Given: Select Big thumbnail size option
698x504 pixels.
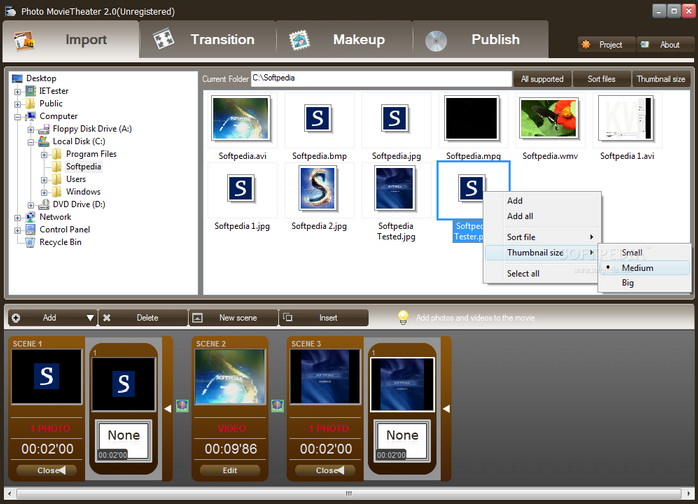Looking at the screenshot, I should pos(627,283).
